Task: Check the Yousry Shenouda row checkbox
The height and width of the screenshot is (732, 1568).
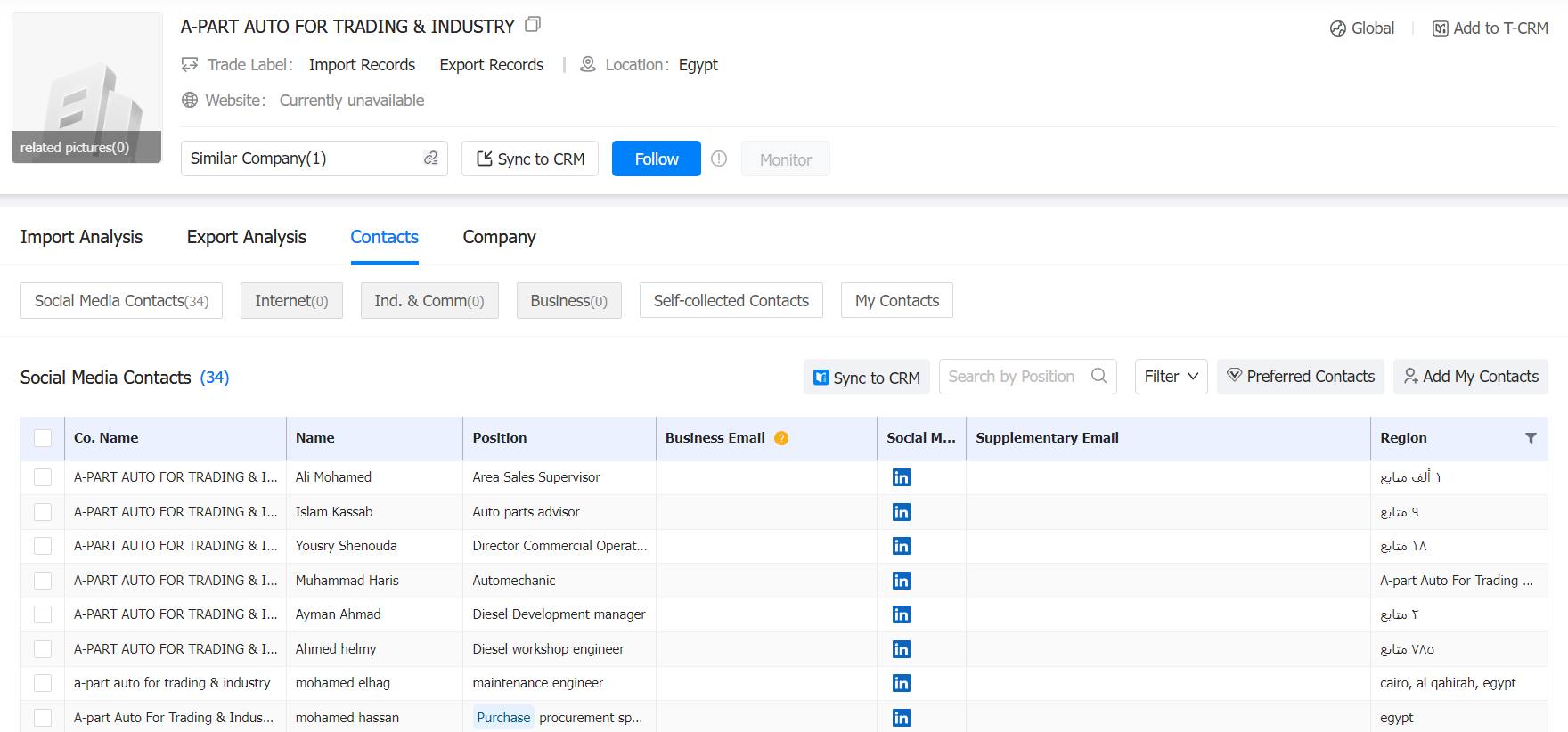Action: [43, 546]
